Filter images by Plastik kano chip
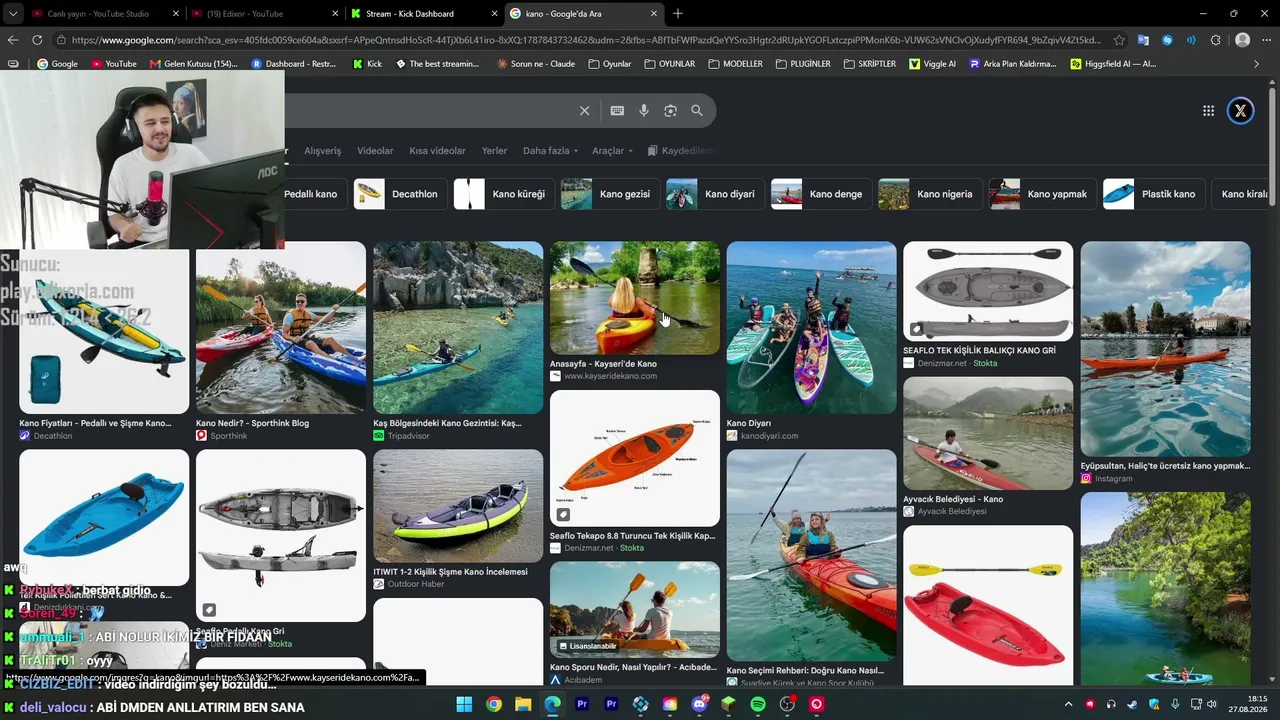1280x720 pixels. 1152,194
